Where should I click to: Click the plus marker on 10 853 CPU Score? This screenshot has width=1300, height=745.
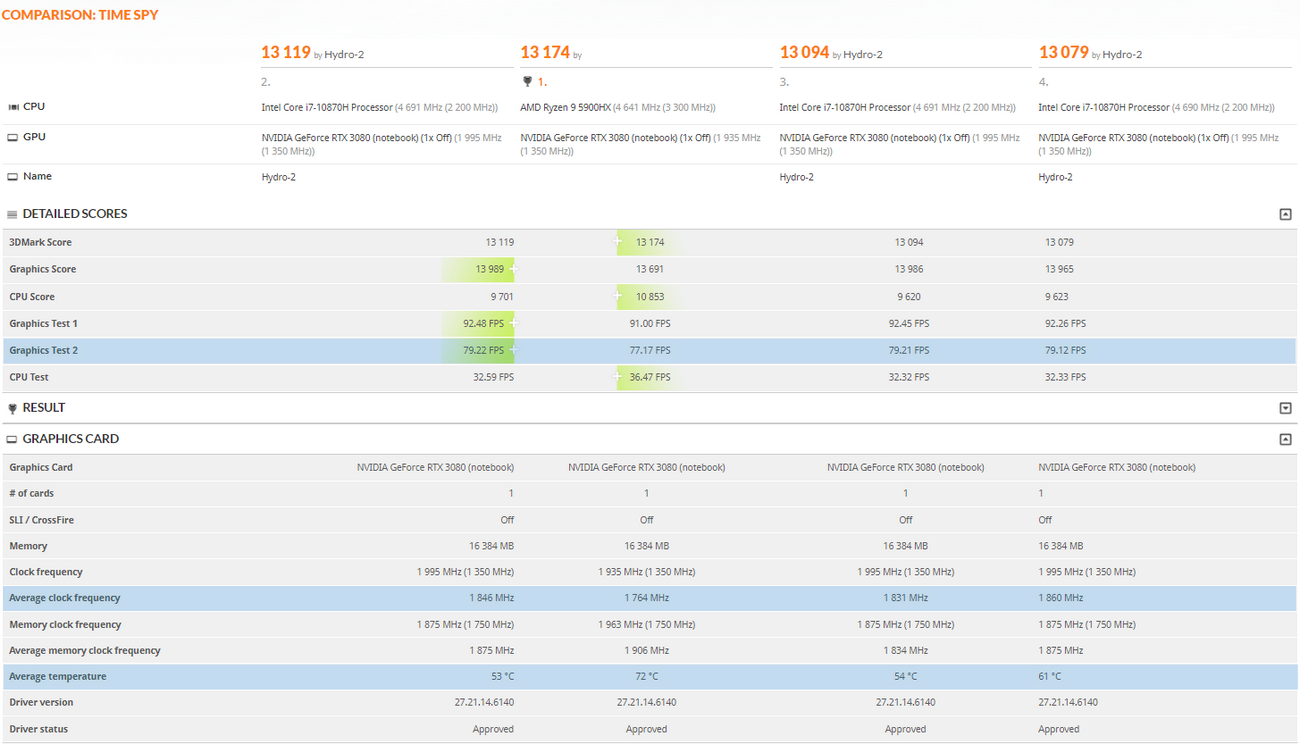point(618,296)
